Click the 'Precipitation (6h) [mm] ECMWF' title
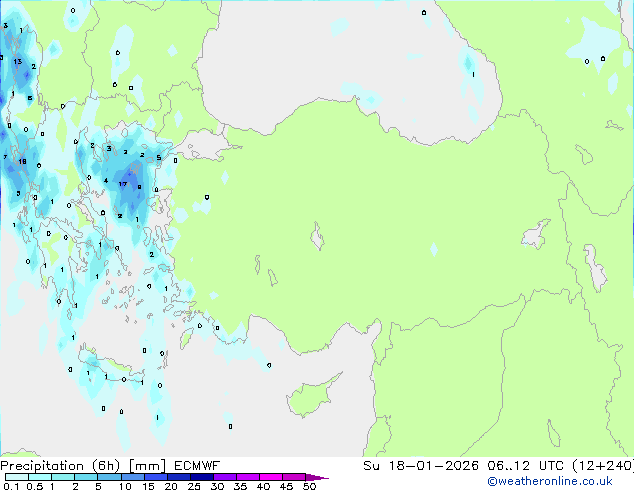634x490 pixels. (110, 466)
